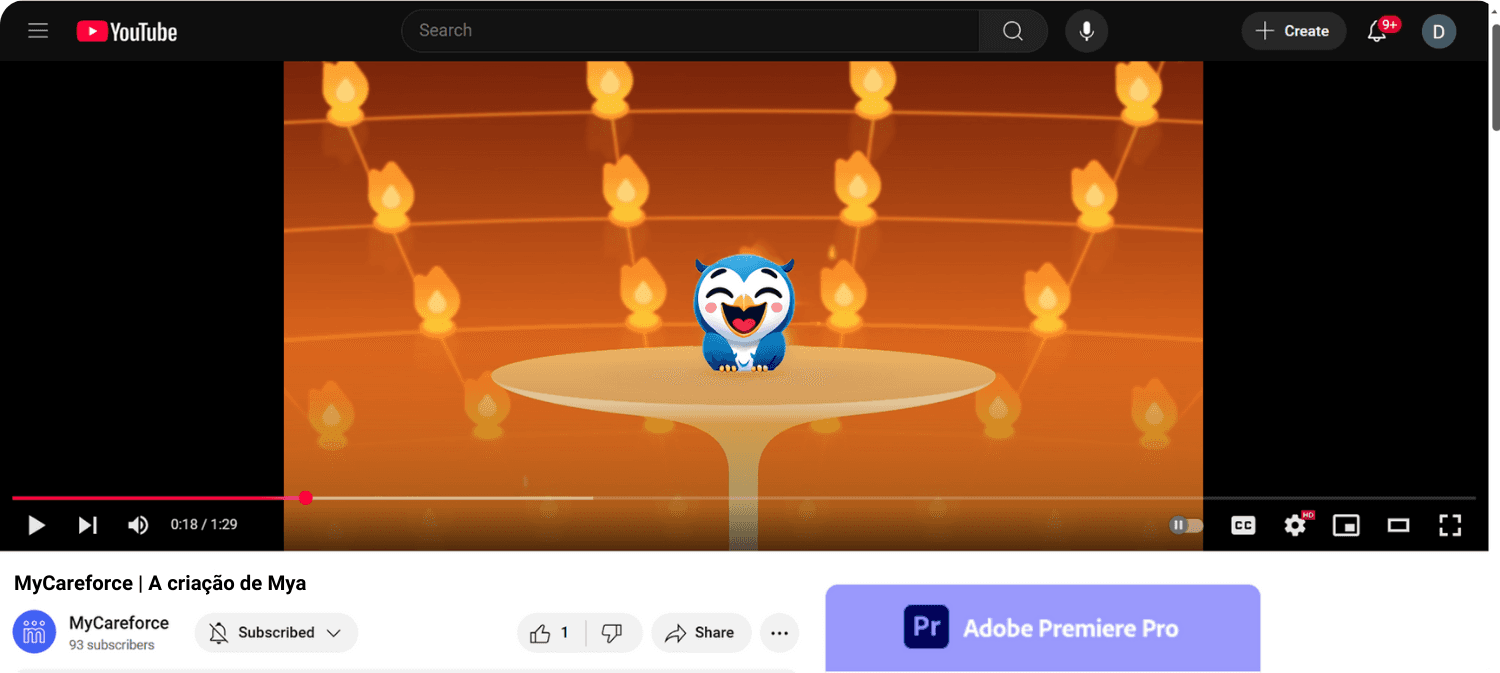1500x673 pixels.
Task: Click the red progress bar scrubber
Action: 306,498
